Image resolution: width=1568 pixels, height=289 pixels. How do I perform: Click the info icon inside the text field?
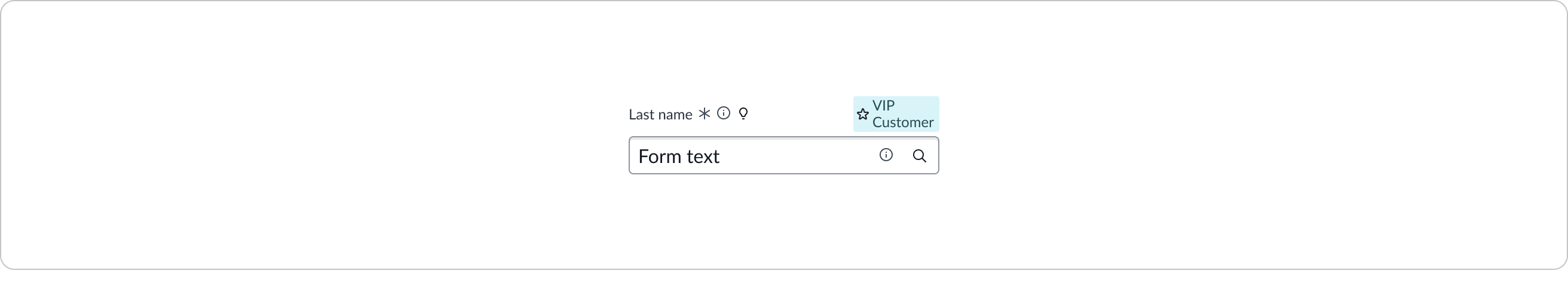pos(886,155)
